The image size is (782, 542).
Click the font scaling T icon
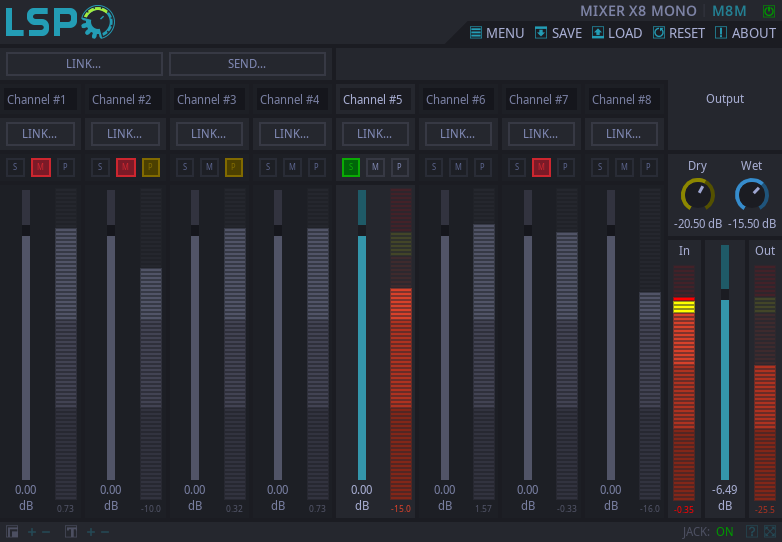[71, 532]
